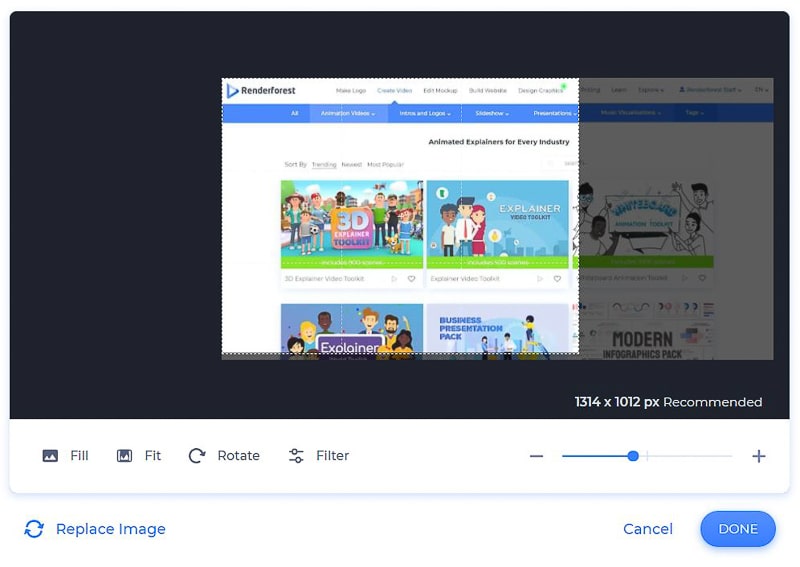Click the Filter label

(x=333, y=456)
